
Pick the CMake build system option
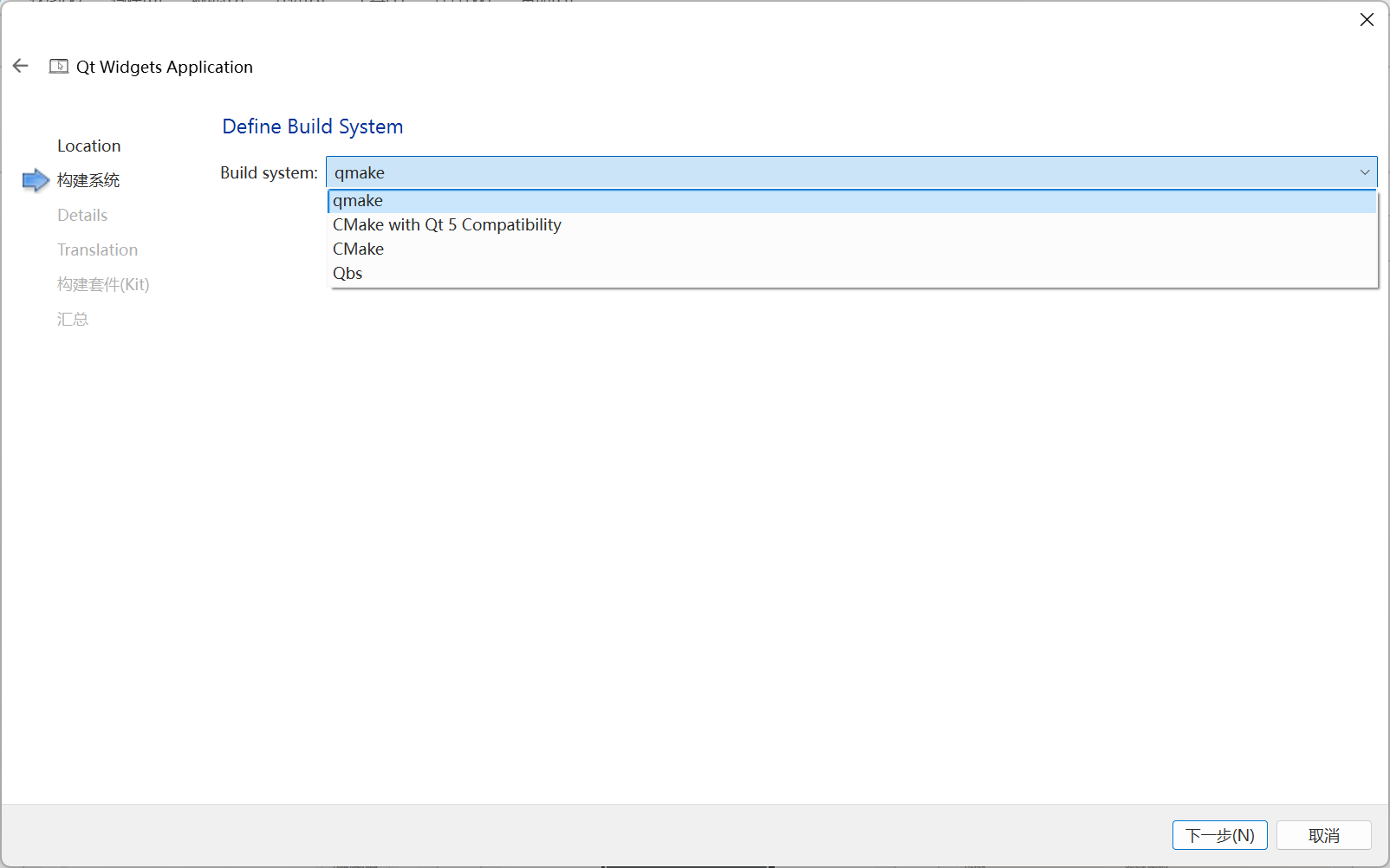pos(853,249)
